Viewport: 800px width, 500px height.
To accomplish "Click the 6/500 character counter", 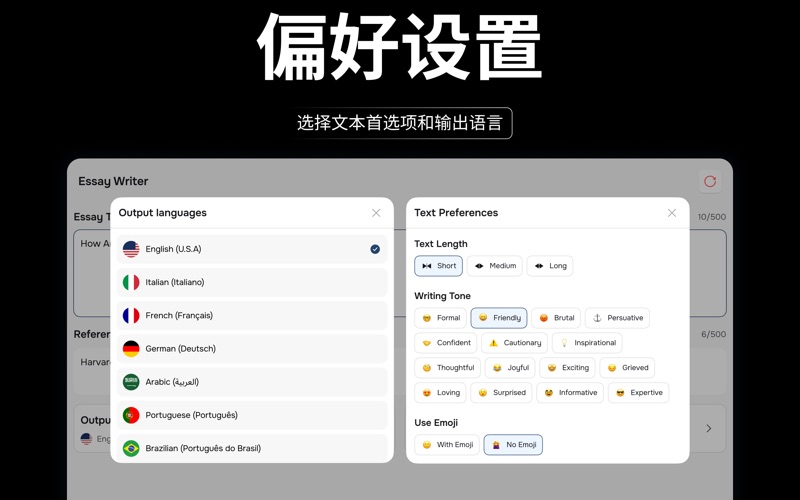I will click(713, 334).
